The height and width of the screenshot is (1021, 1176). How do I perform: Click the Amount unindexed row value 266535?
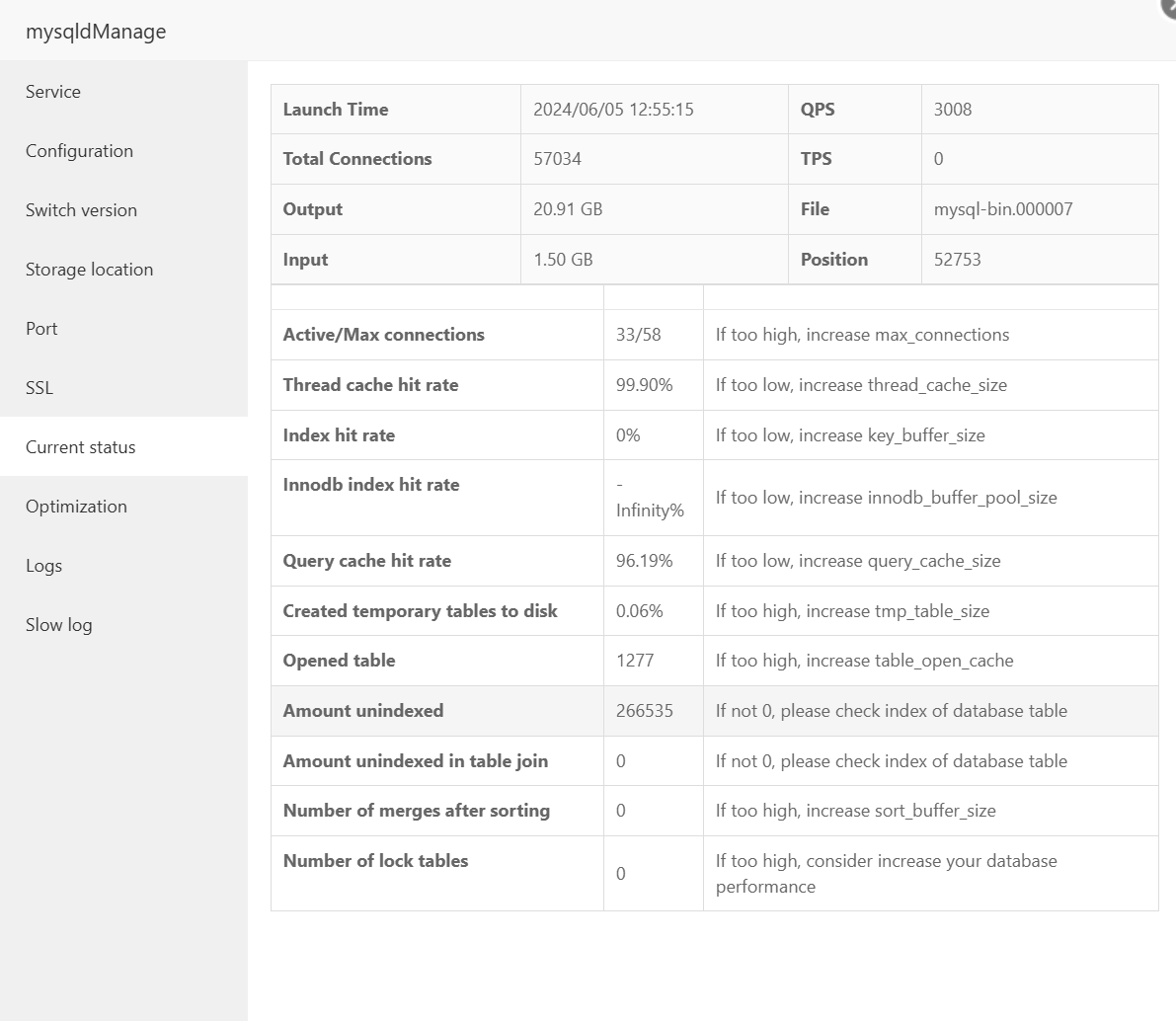click(x=644, y=711)
